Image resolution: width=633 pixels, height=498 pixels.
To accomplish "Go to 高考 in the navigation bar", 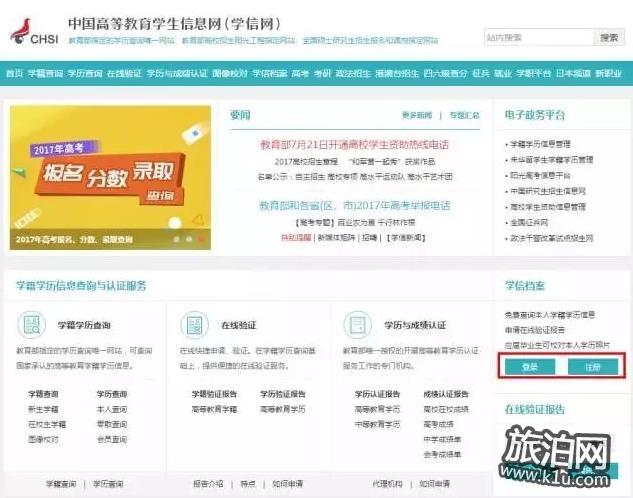I will tap(300, 73).
